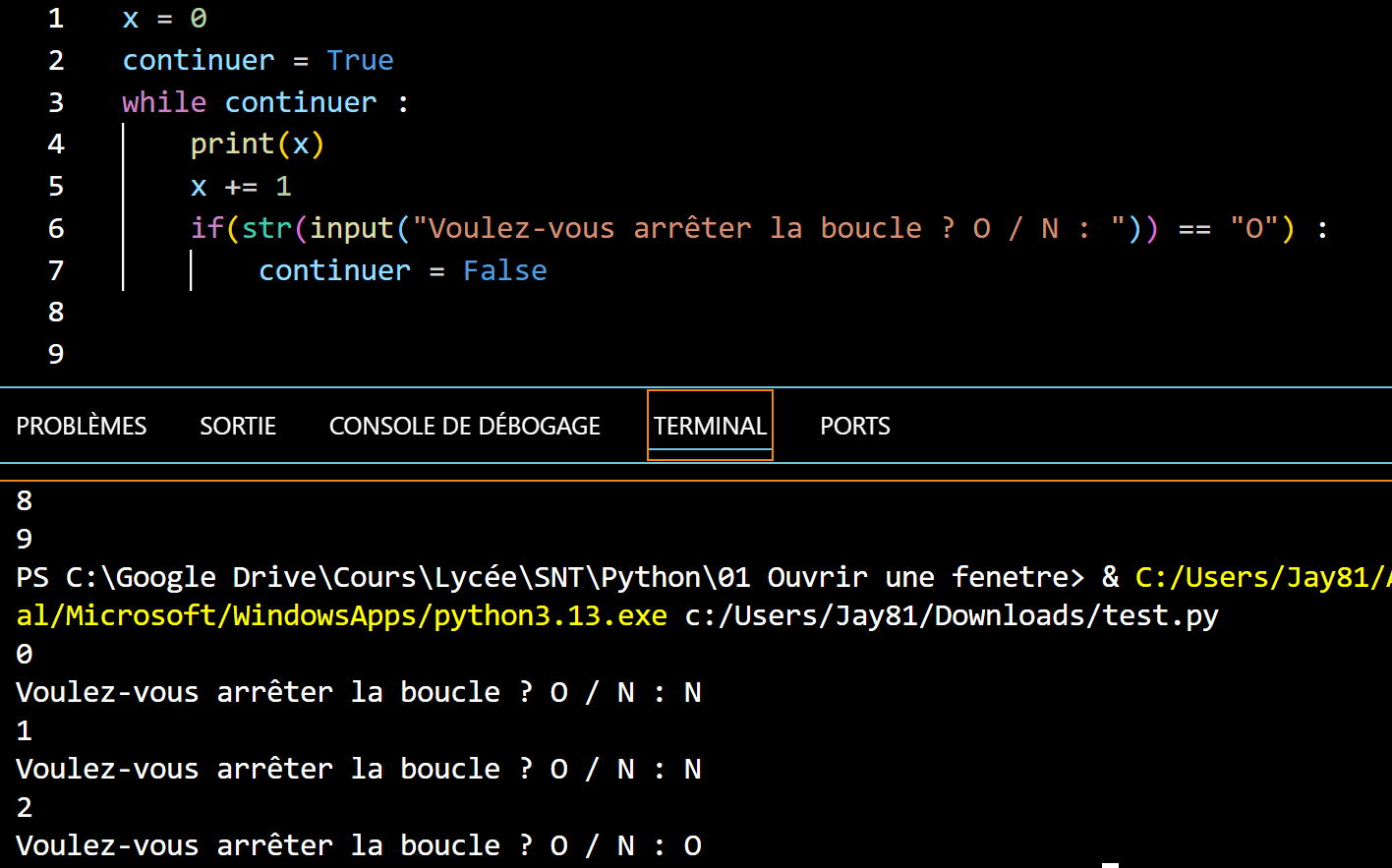The image size is (1392, 868).
Task: Click line number 3 in the editor gutter
Action: pos(56,102)
